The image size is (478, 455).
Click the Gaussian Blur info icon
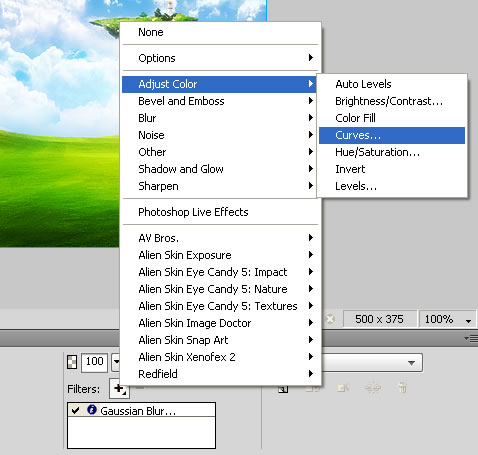92,410
